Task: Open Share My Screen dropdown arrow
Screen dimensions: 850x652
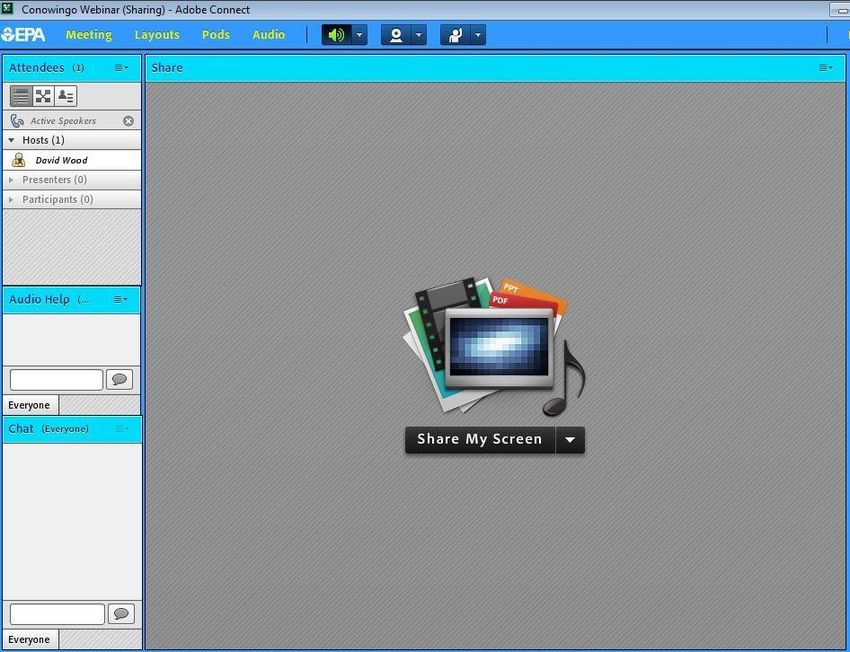Action: click(x=570, y=440)
